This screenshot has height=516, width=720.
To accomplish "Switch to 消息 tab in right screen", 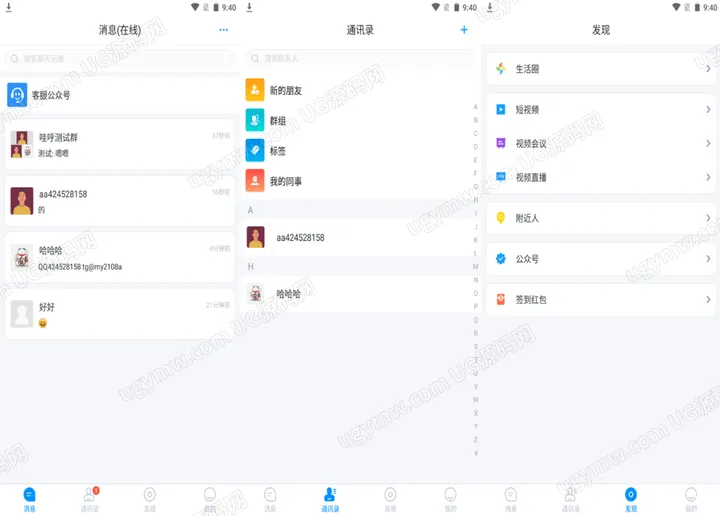I will pos(511,499).
